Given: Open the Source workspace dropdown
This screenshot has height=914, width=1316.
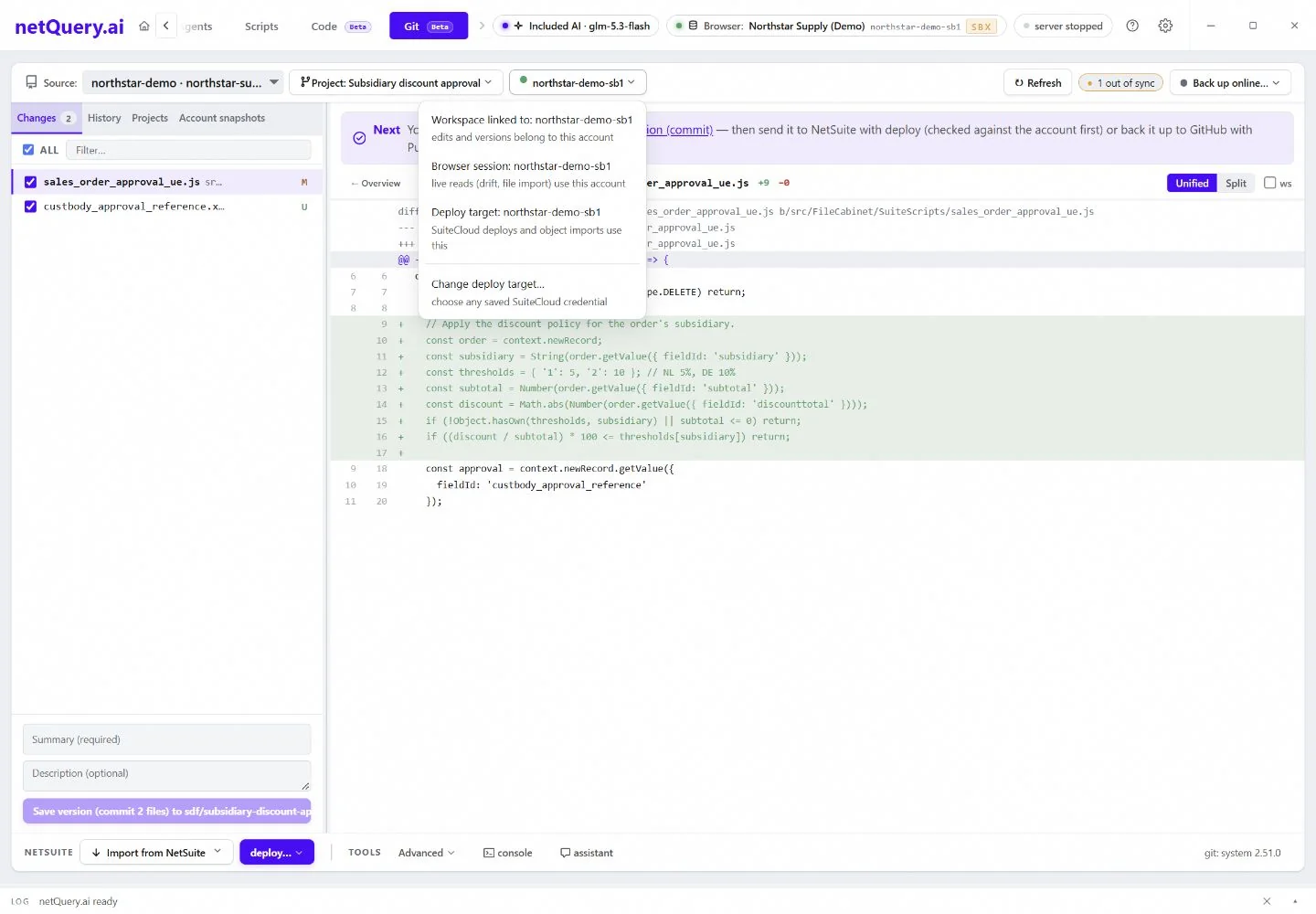Looking at the screenshot, I should (184, 82).
